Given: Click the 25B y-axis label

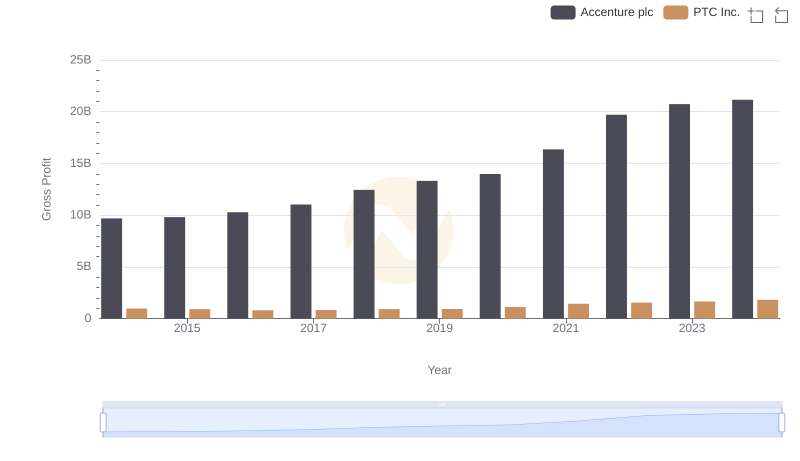Looking at the screenshot, I should click(81, 60).
